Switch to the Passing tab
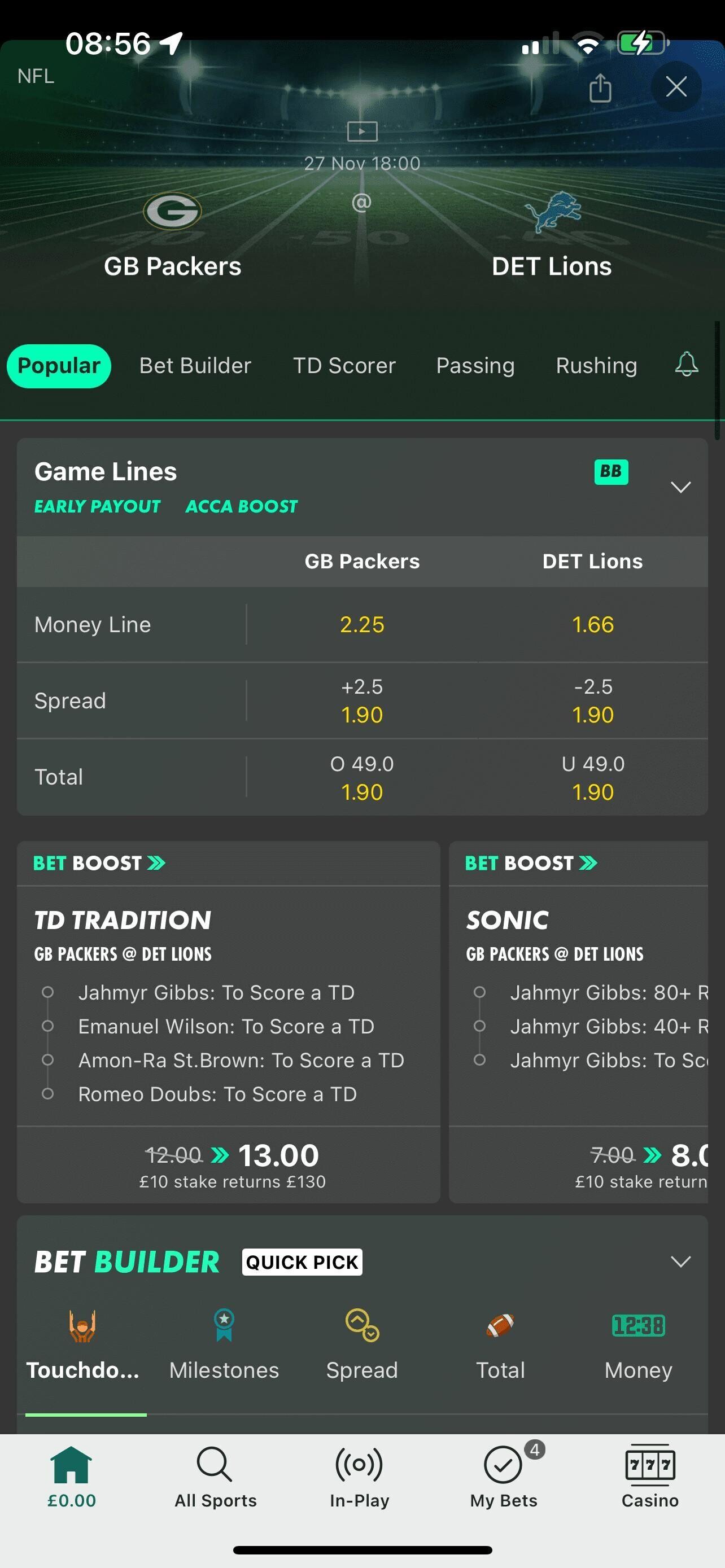 (475, 366)
